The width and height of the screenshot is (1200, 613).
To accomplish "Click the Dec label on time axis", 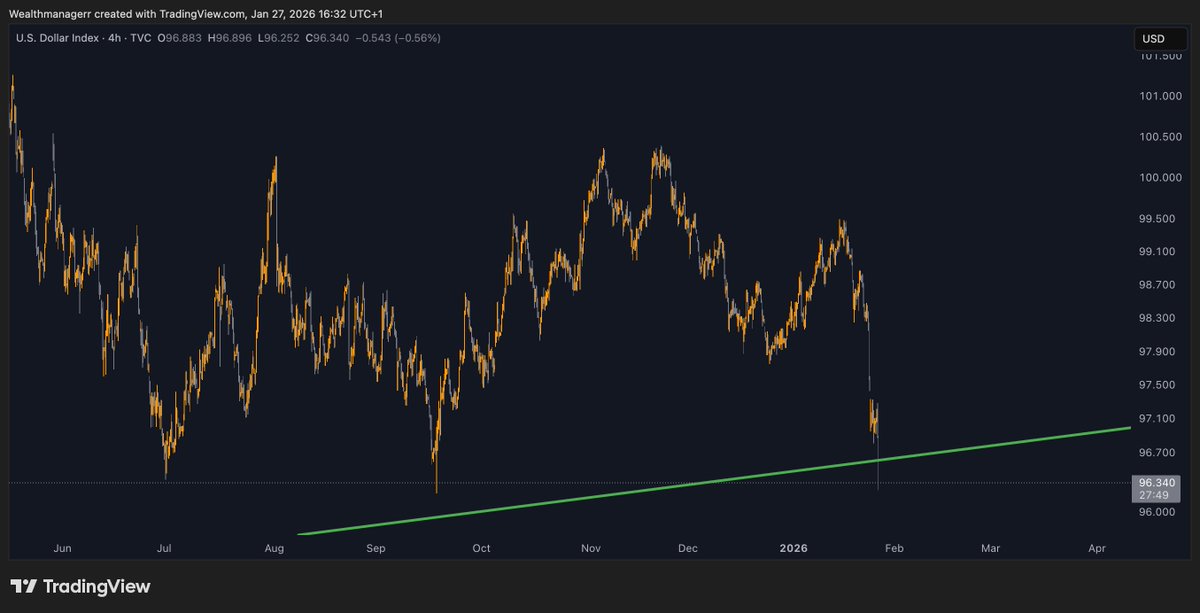I will coord(686,548).
